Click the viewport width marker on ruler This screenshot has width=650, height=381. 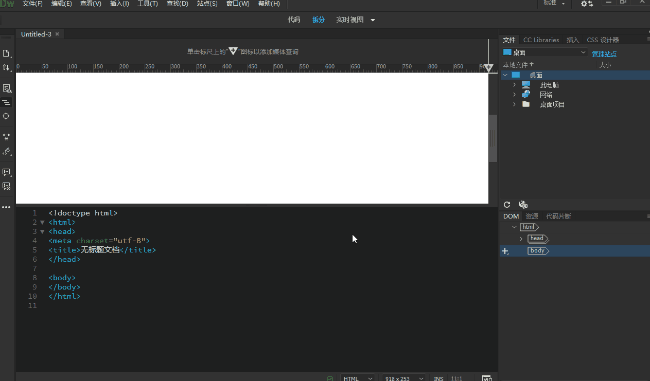click(489, 68)
